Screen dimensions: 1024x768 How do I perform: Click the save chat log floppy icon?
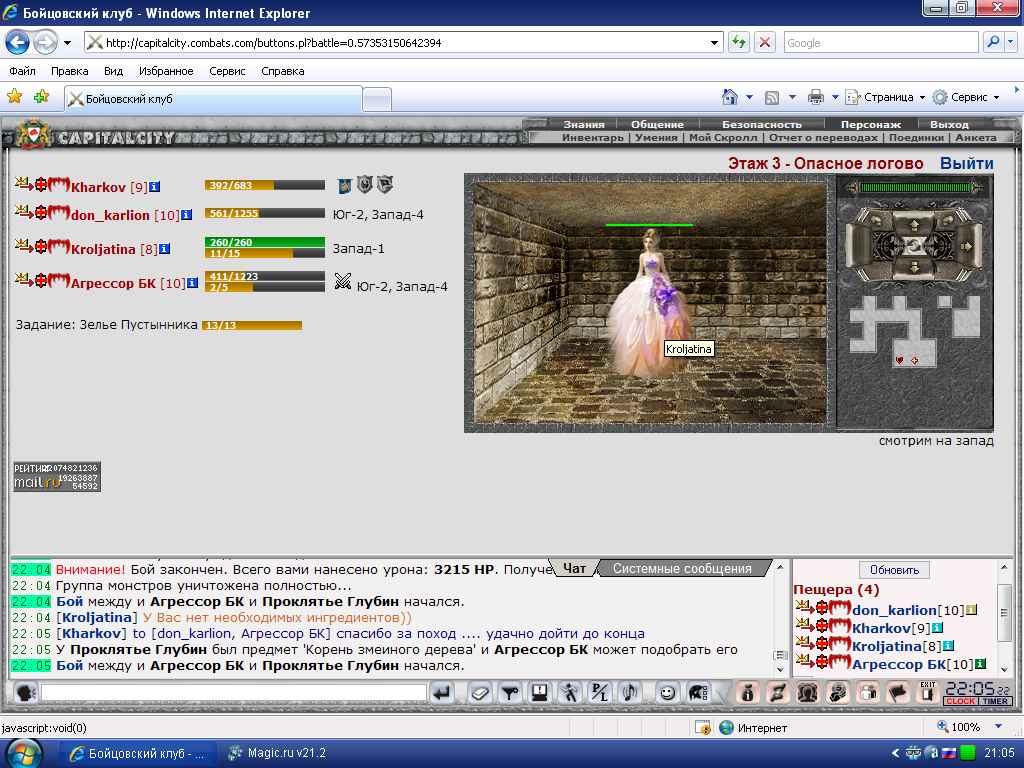[539, 692]
